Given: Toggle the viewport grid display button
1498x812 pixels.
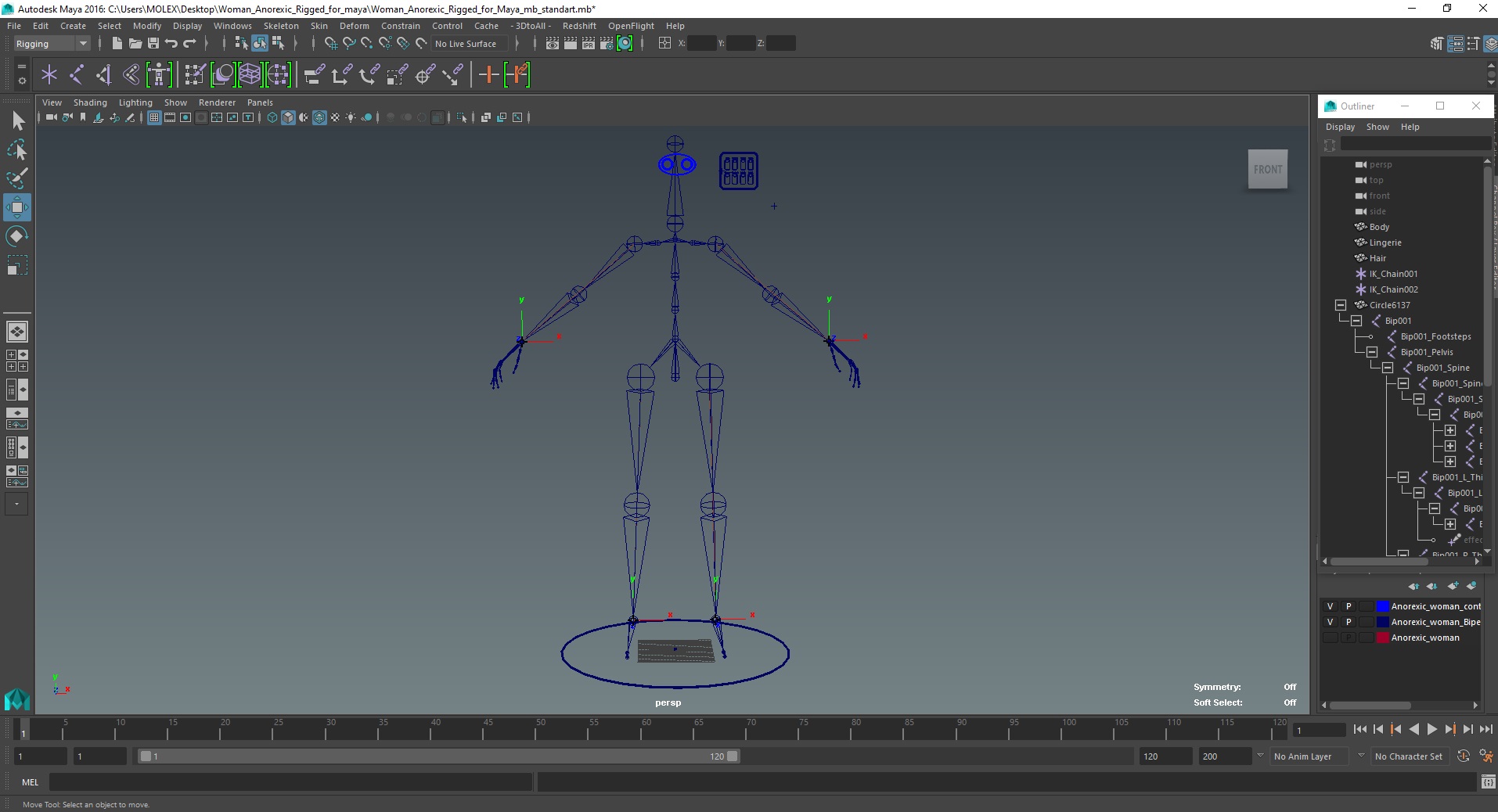Looking at the screenshot, I should coord(154,117).
